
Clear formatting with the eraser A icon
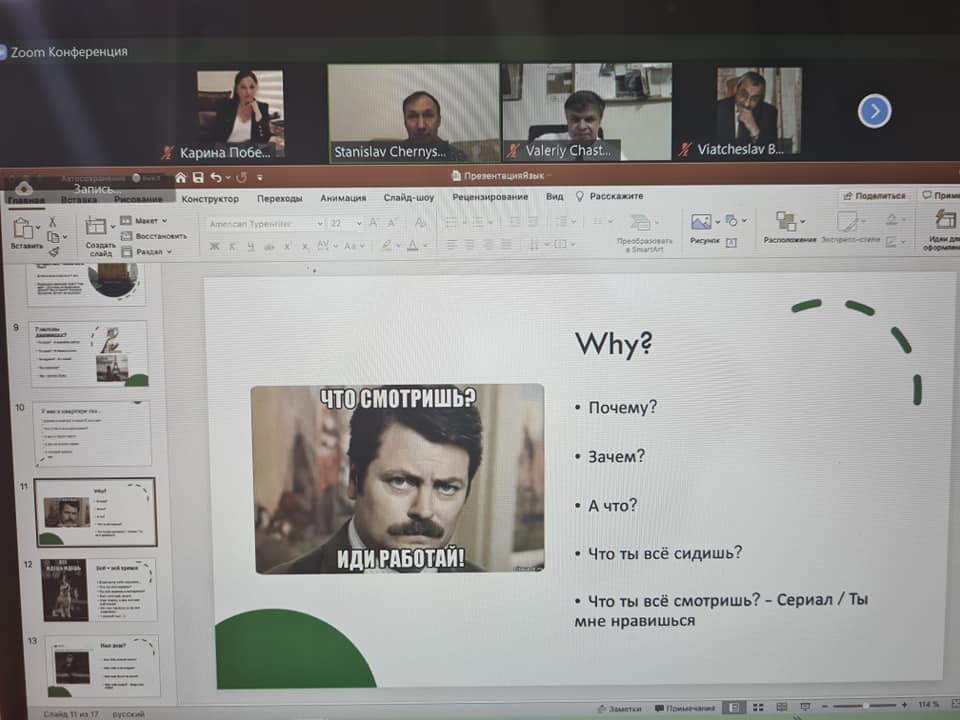(x=421, y=223)
